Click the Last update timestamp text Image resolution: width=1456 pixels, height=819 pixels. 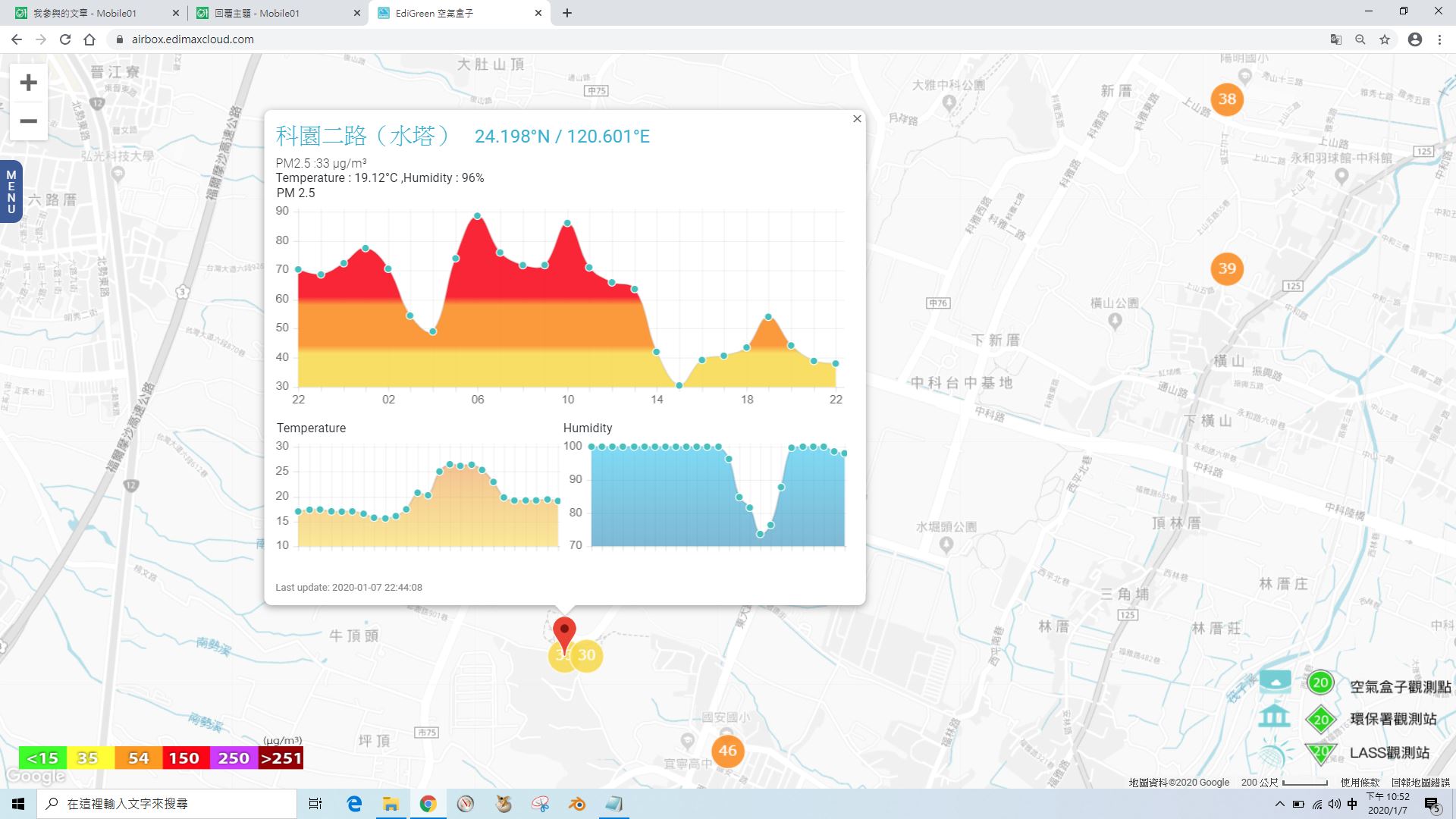(349, 588)
